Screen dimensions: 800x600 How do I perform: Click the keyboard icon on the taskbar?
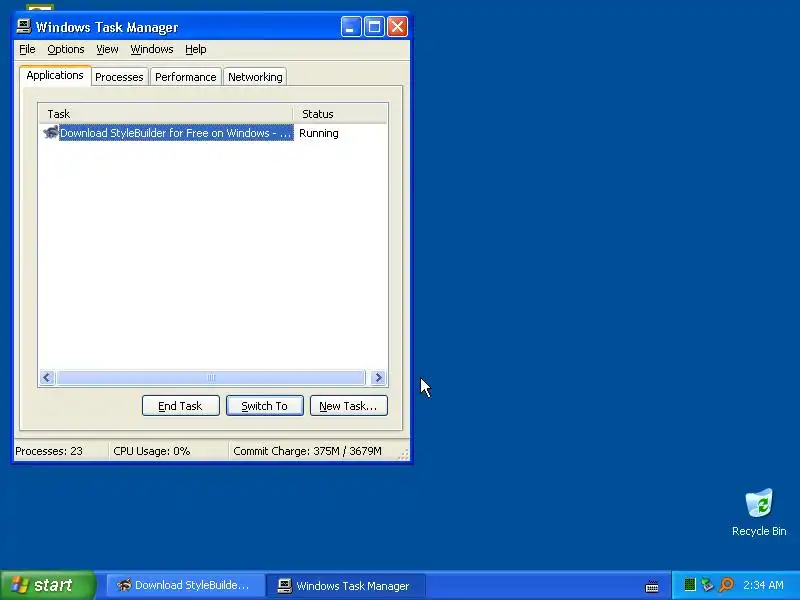coord(652,586)
